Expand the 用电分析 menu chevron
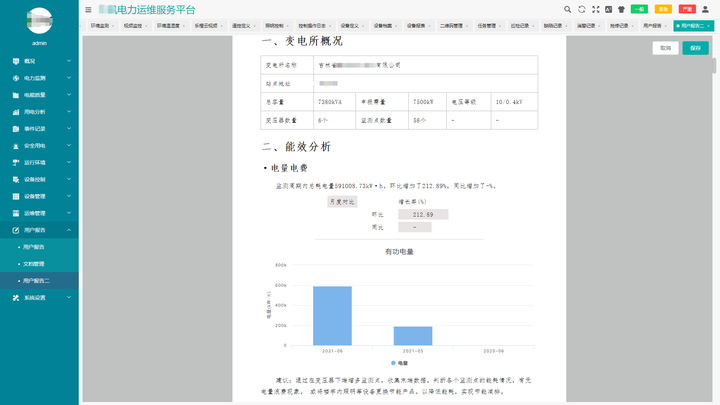The height and width of the screenshot is (405, 720). click(x=69, y=112)
